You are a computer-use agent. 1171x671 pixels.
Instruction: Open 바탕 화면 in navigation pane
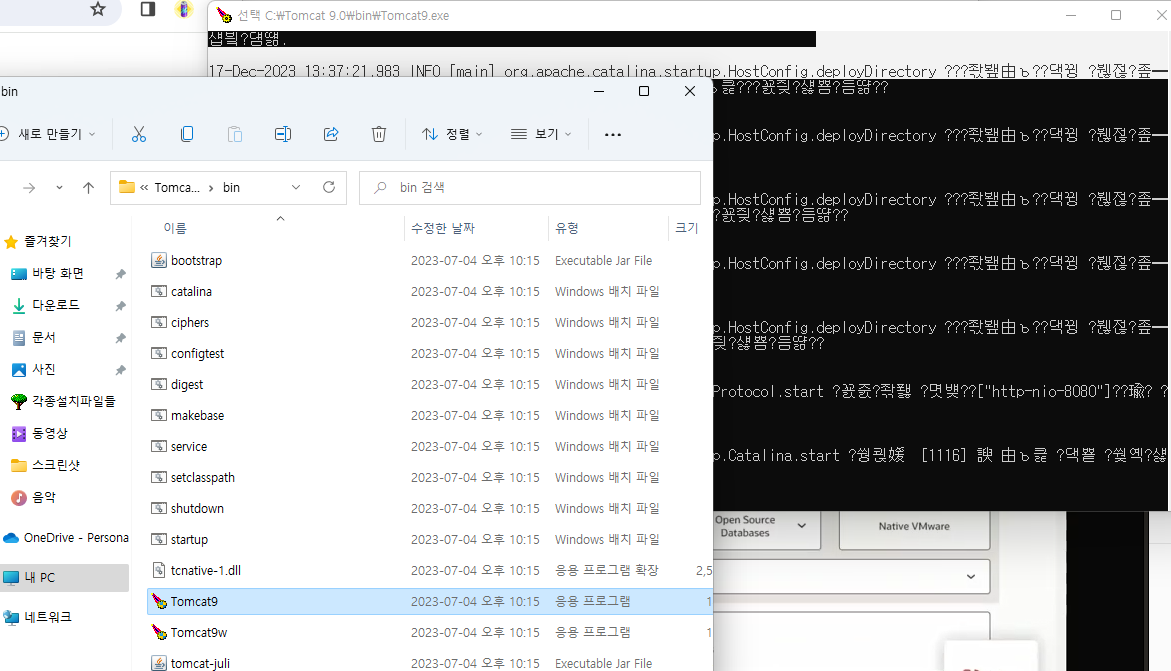[x=58, y=273]
